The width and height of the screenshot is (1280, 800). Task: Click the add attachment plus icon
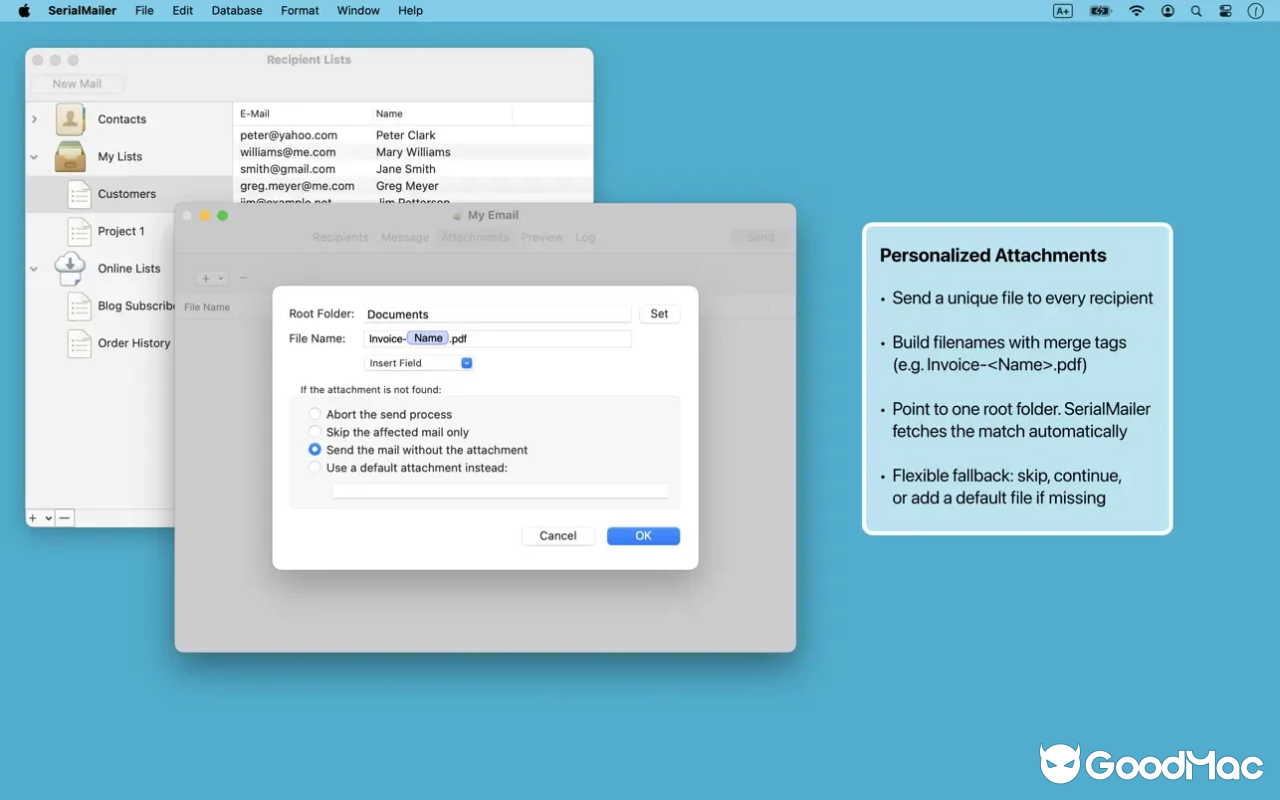click(206, 278)
